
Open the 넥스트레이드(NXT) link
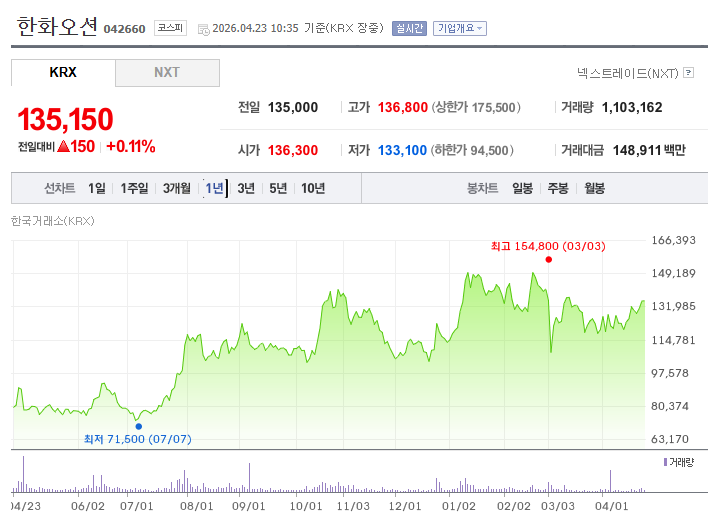tap(628, 73)
